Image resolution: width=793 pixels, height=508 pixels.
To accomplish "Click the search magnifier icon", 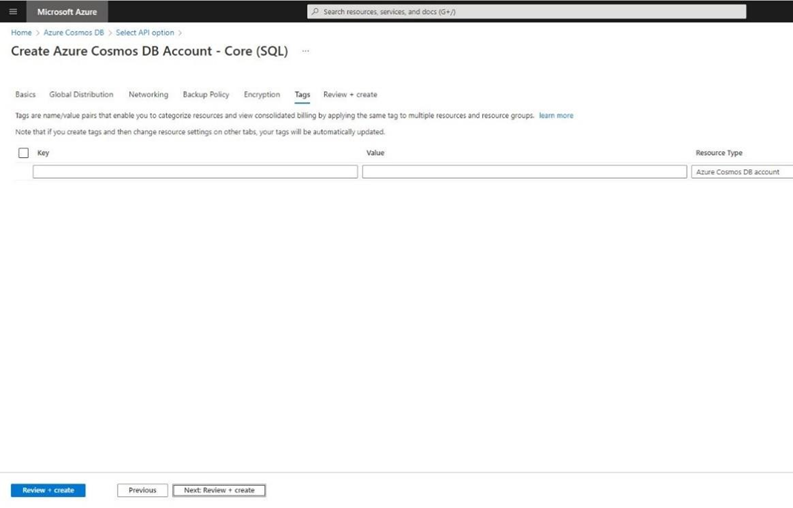I will point(316,12).
